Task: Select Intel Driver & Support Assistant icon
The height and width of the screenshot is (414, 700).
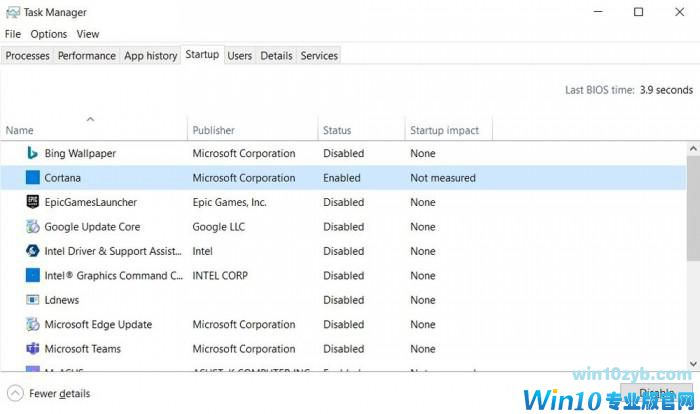Action: (x=32, y=251)
